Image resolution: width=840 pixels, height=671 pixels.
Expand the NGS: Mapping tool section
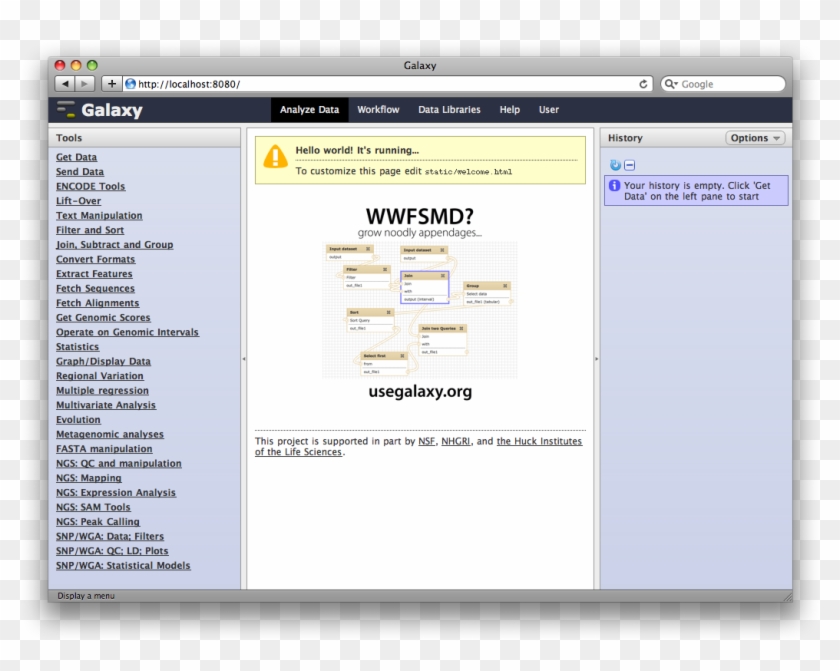click(89, 478)
